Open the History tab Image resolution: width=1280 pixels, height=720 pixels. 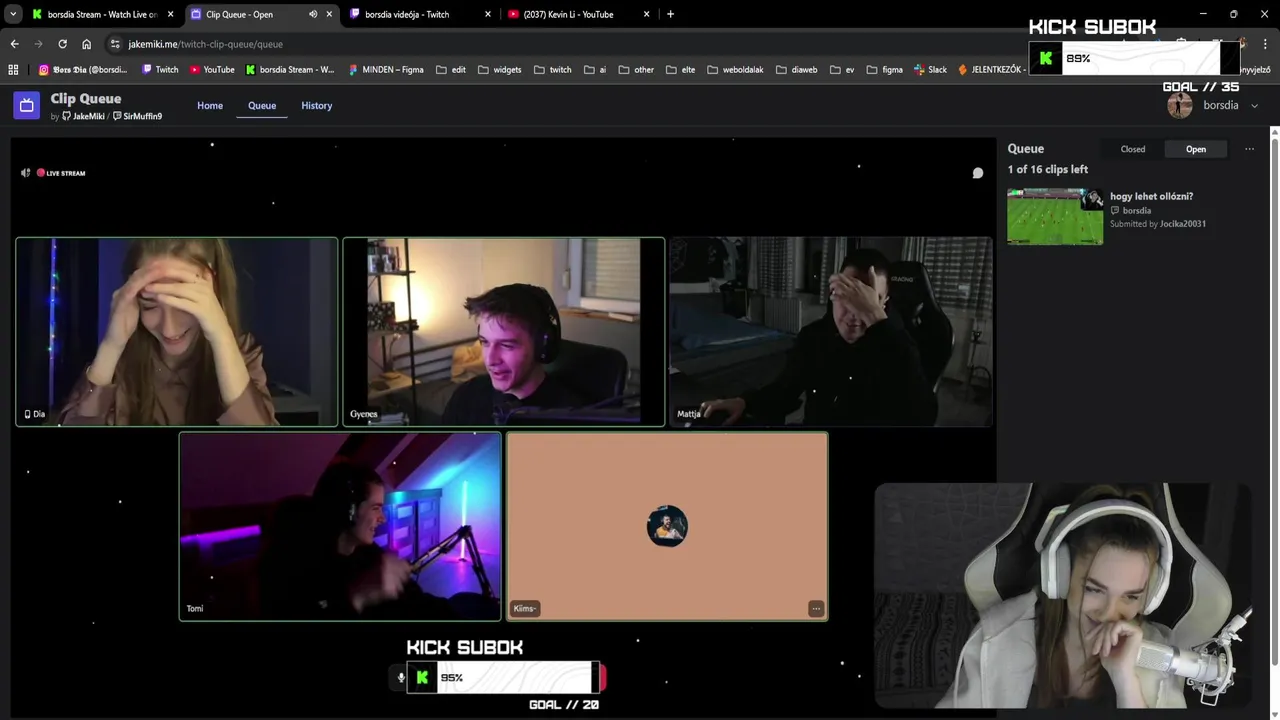coord(317,105)
